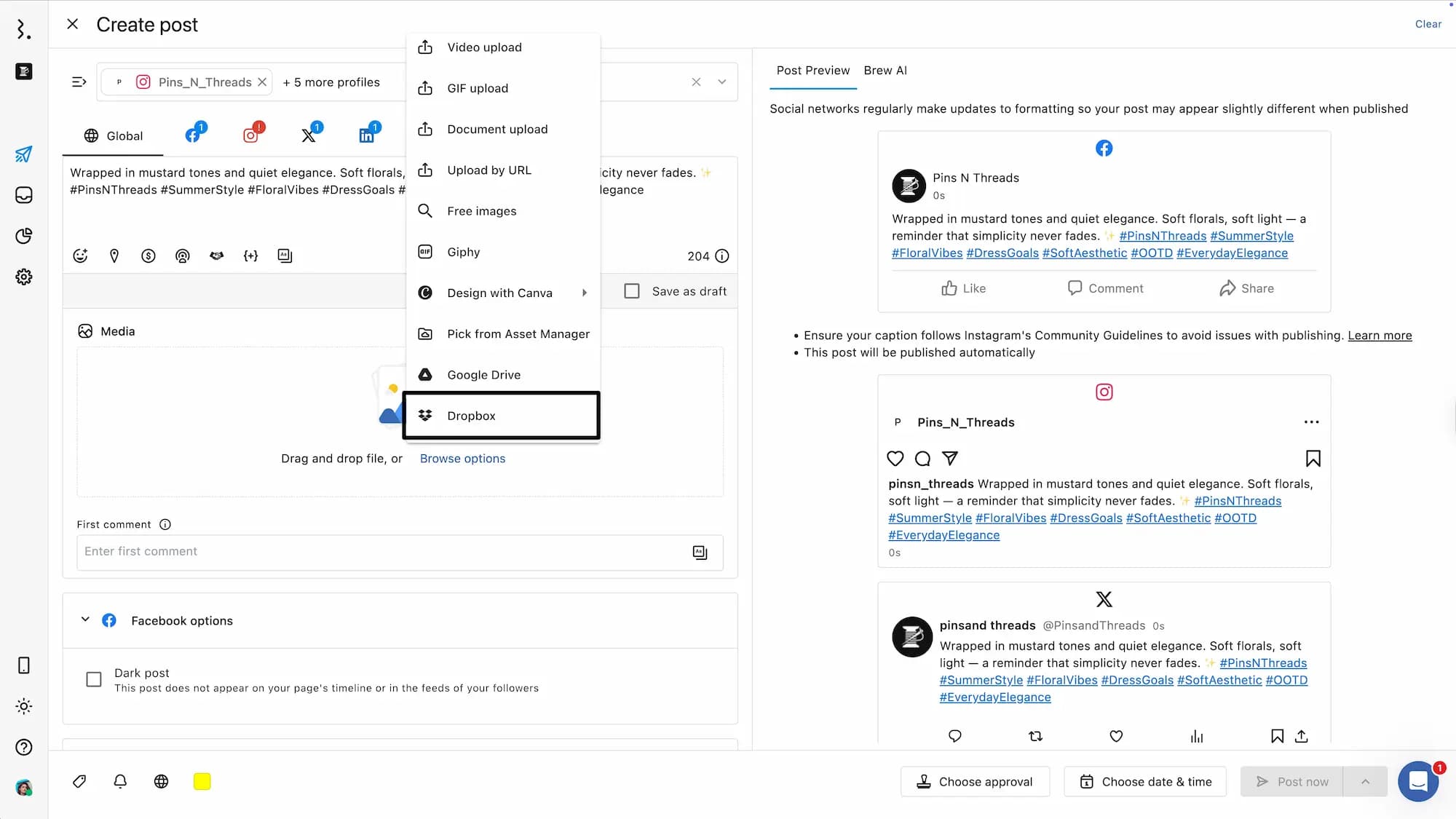This screenshot has width=1456, height=819.
Task: Click the location pin icon
Action: pyautogui.click(x=114, y=256)
